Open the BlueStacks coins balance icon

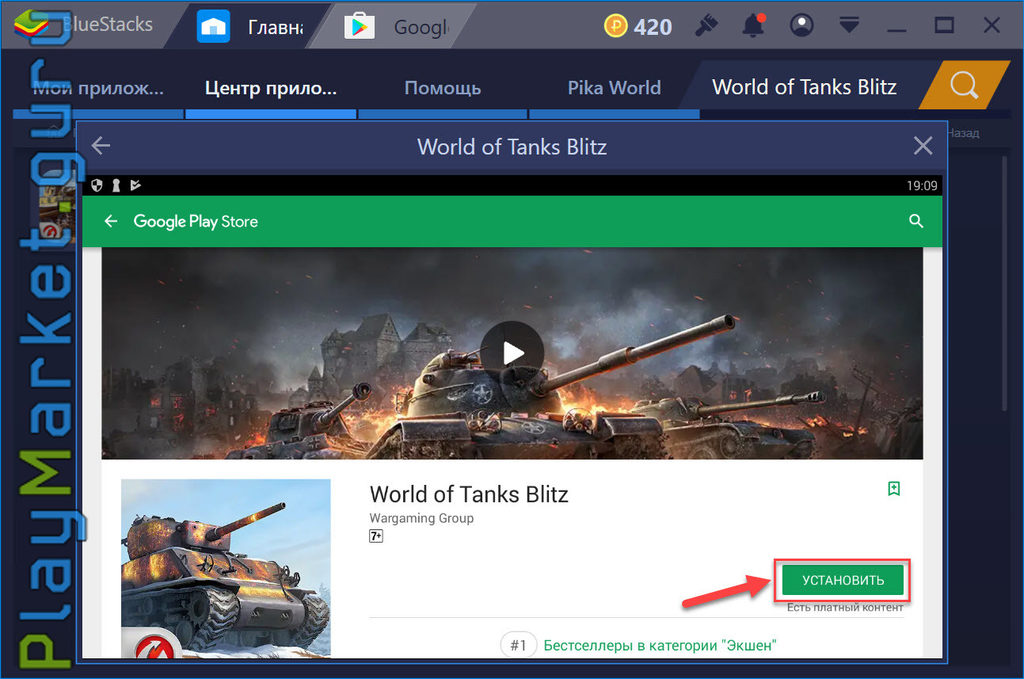(615, 26)
